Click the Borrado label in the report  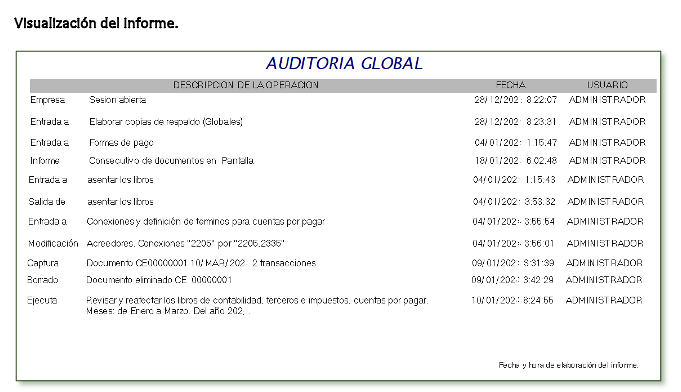[x=43, y=280]
